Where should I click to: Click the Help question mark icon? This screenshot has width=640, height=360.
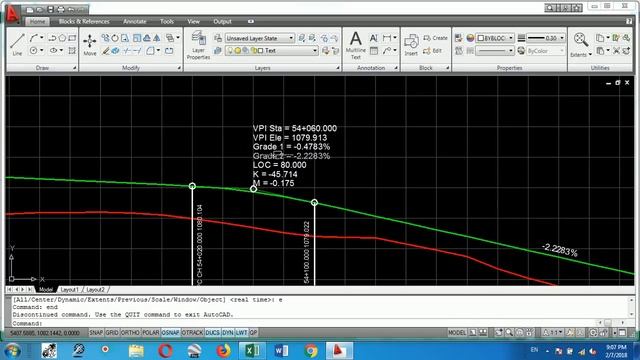[x=629, y=21]
